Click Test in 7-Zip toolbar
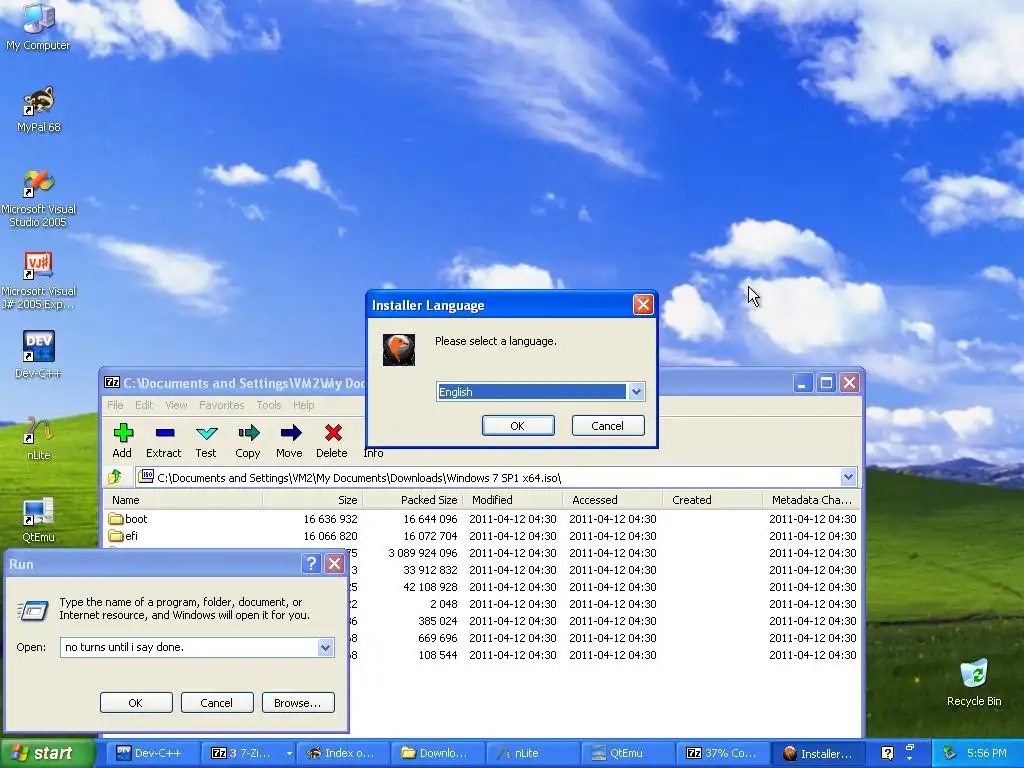The height and width of the screenshot is (768, 1024). click(206, 441)
